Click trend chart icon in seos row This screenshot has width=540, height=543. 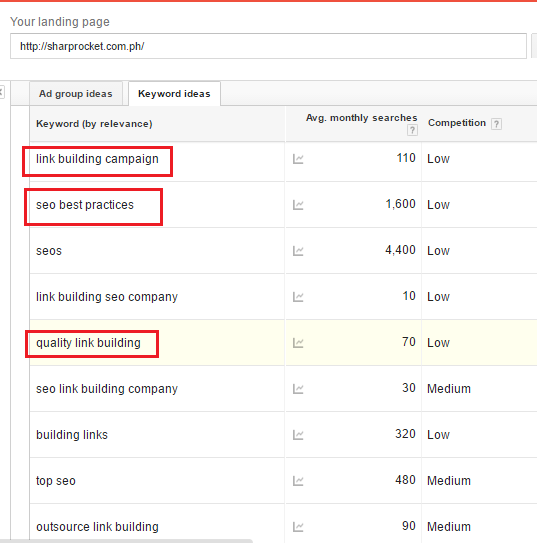coord(298,251)
